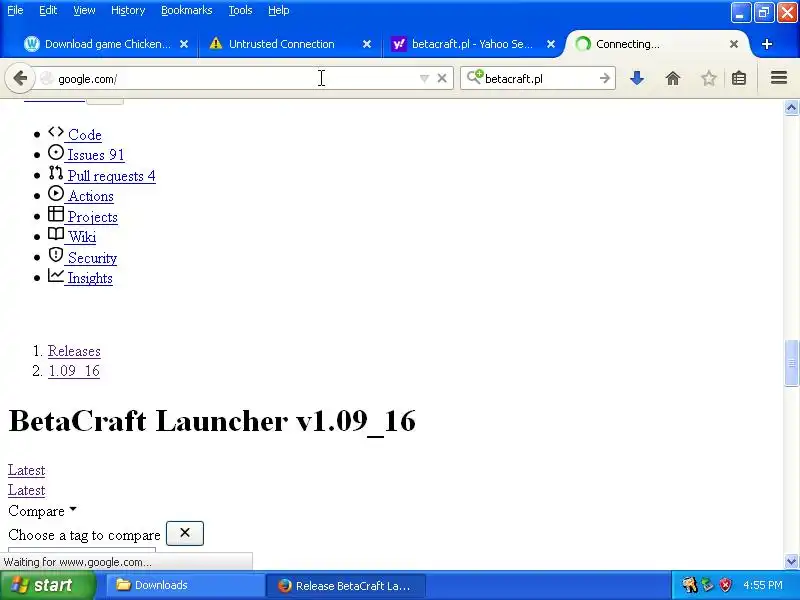Click the second Latest link
The width and height of the screenshot is (800, 600).
pos(27,490)
